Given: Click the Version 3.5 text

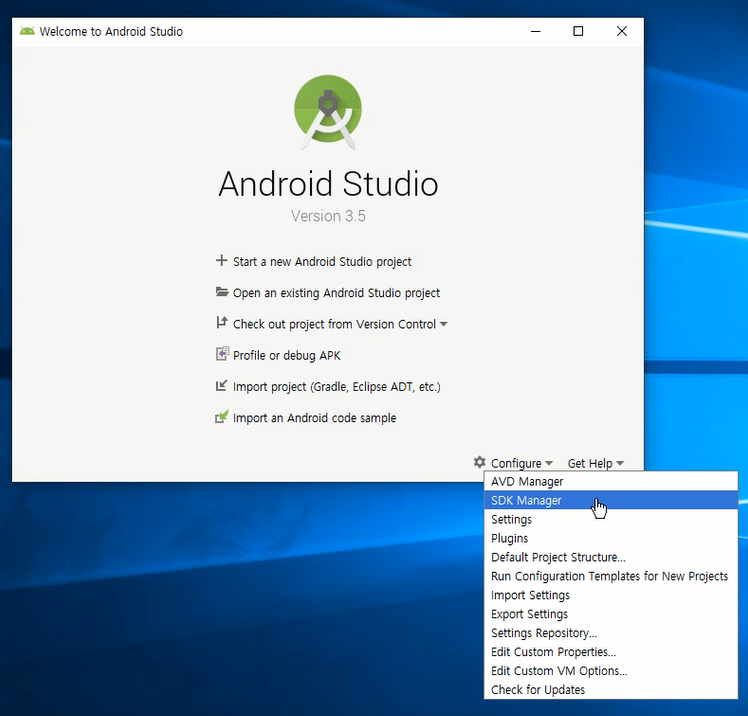Looking at the screenshot, I should point(328,216).
